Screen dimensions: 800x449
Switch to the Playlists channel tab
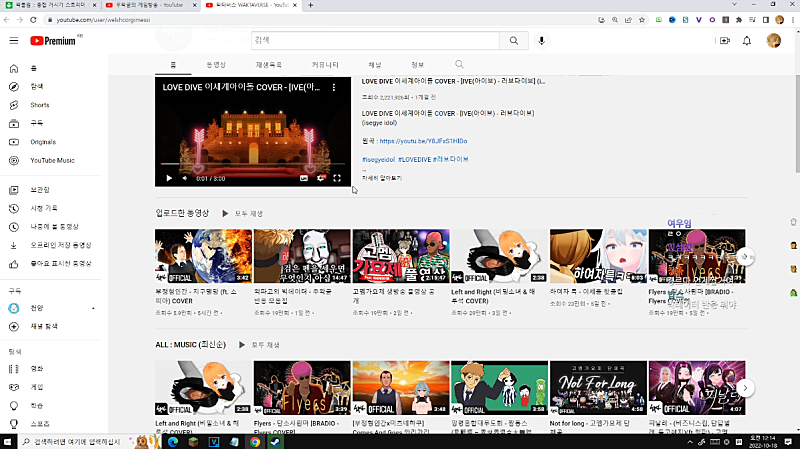pos(268,65)
